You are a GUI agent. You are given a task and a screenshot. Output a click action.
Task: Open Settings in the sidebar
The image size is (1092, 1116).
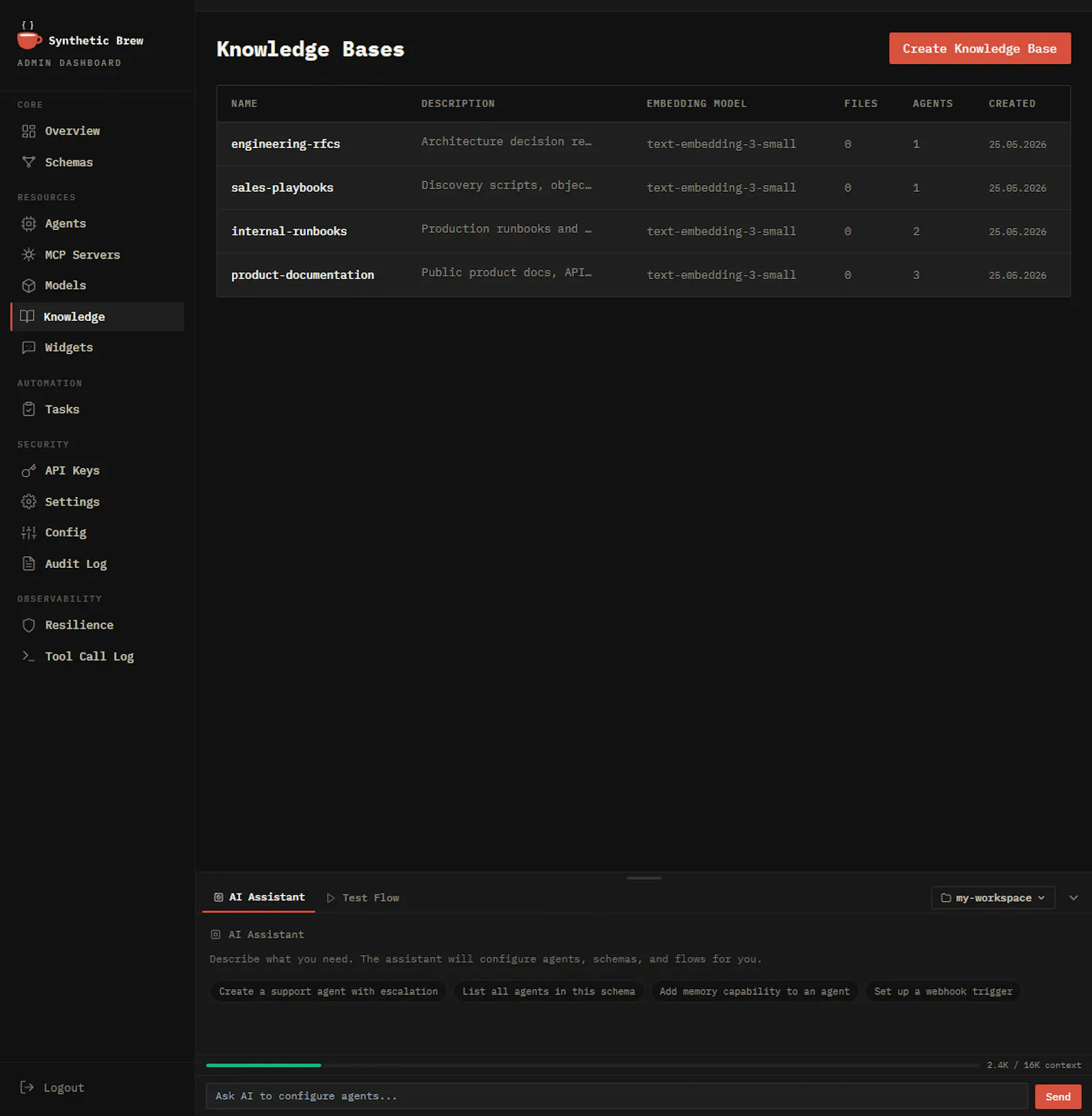click(x=98, y=502)
